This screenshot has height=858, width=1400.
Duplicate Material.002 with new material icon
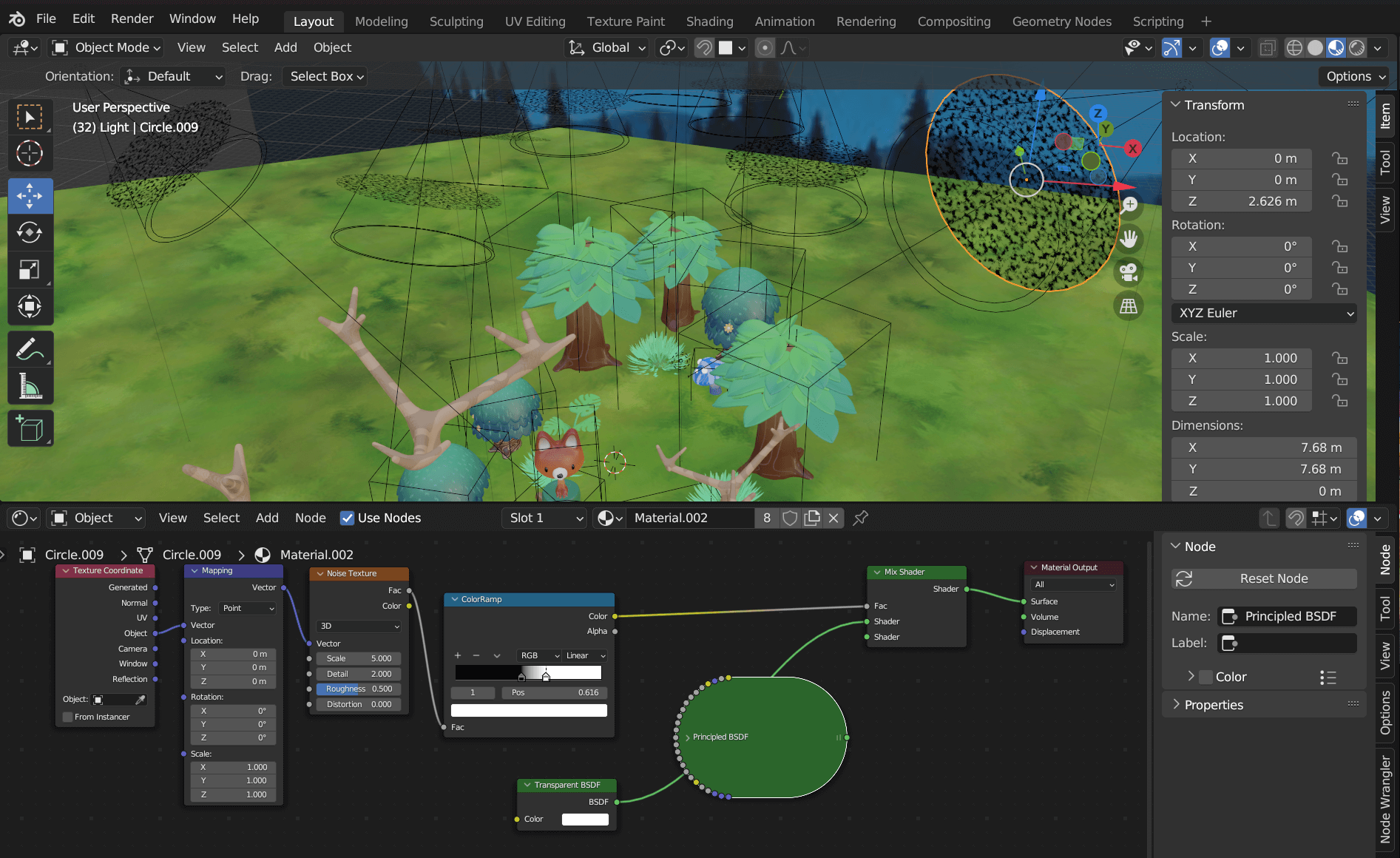[x=812, y=518]
